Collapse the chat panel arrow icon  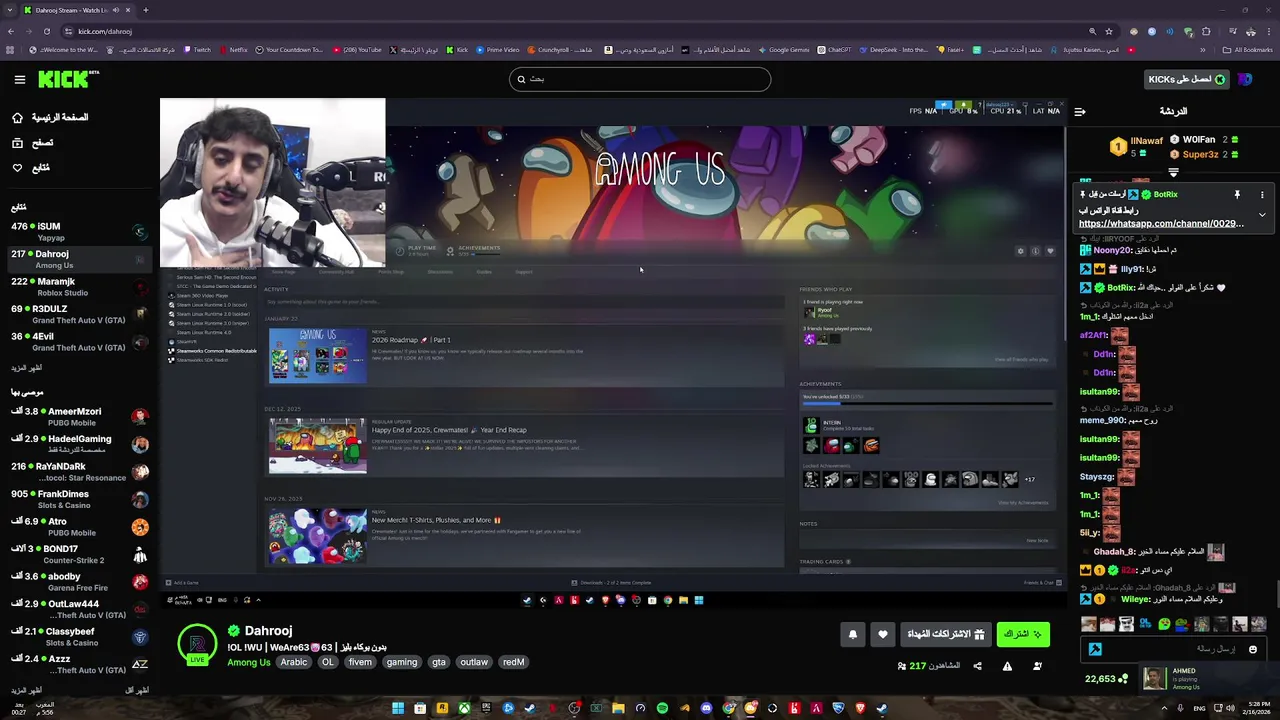[1079, 112]
